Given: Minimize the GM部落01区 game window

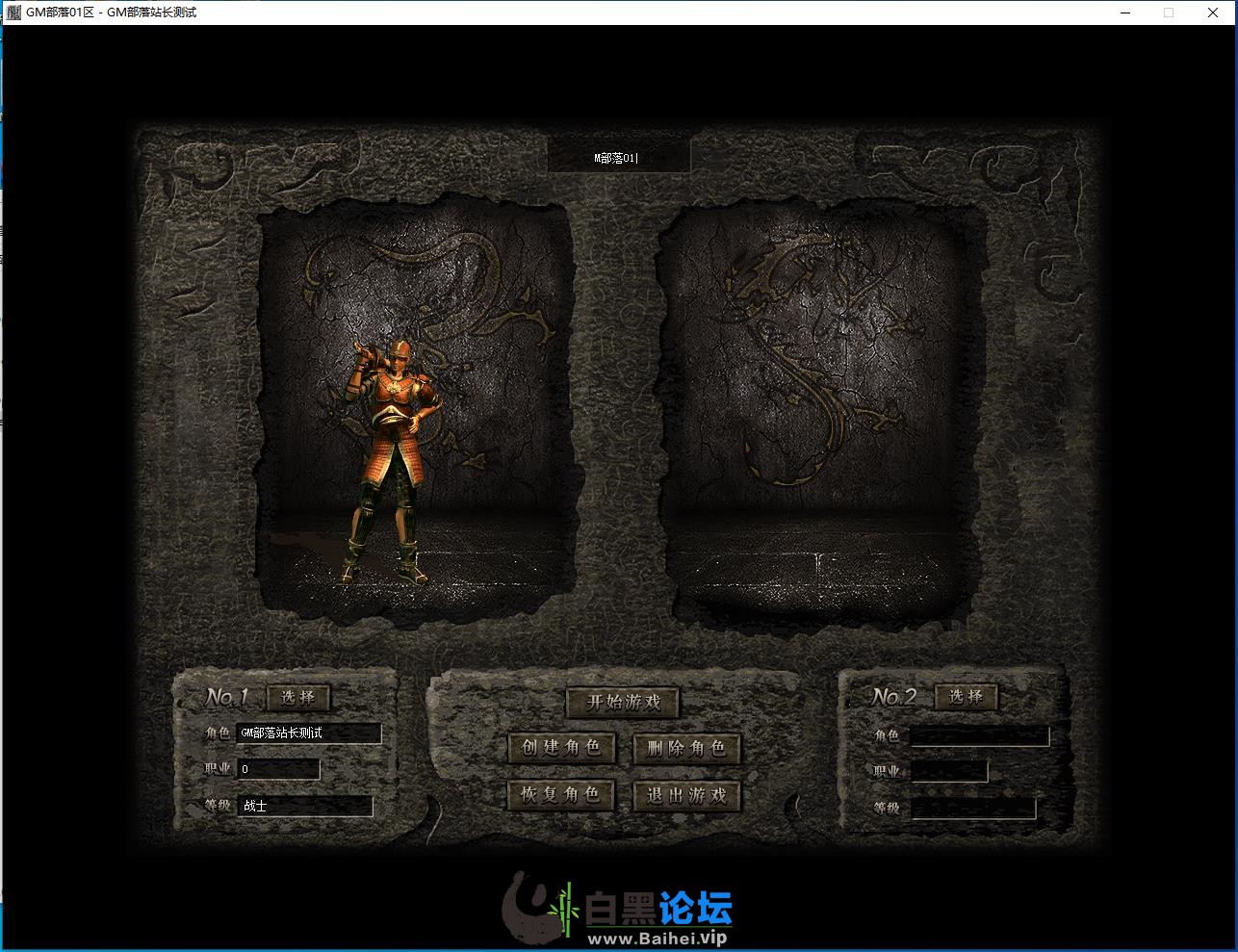Looking at the screenshot, I should [x=1125, y=13].
